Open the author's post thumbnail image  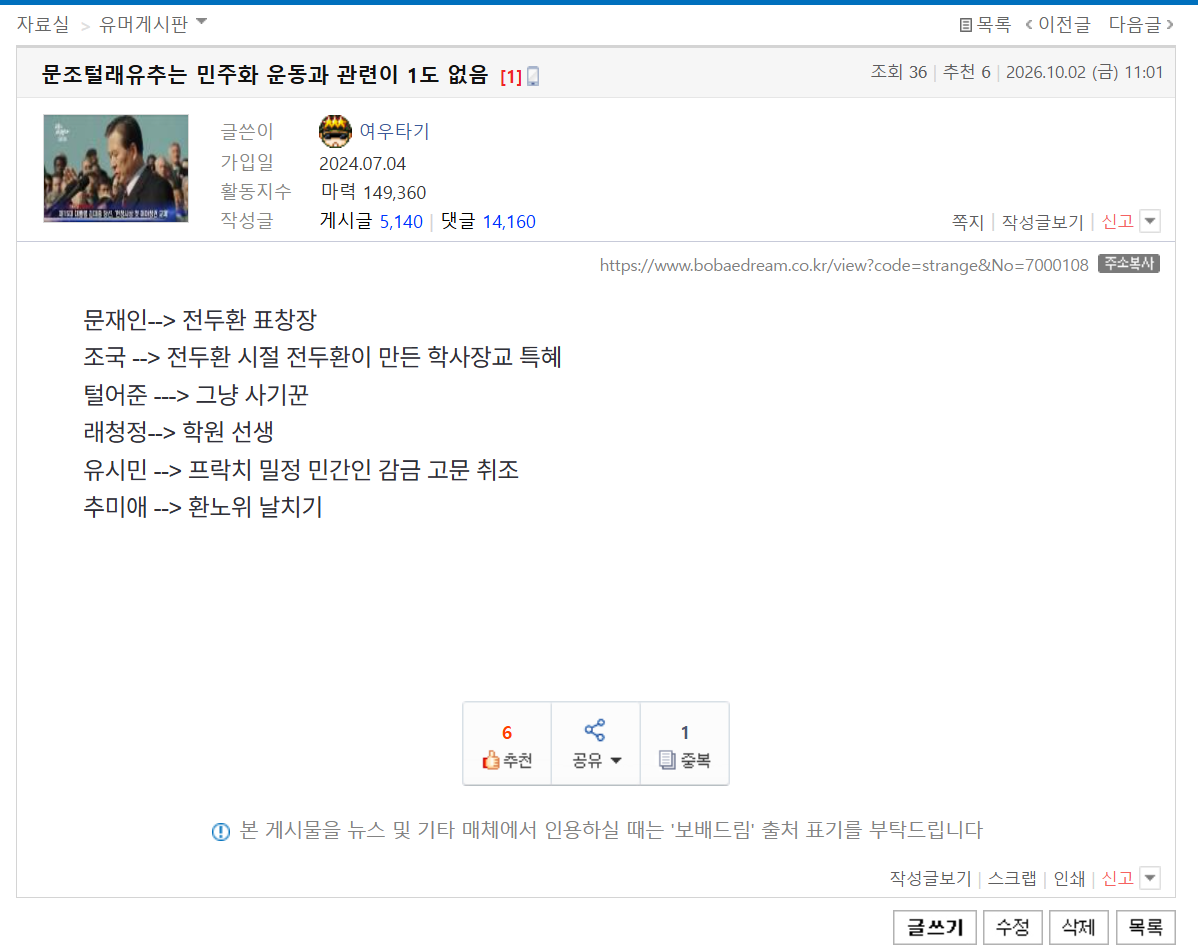pos(115,168)
